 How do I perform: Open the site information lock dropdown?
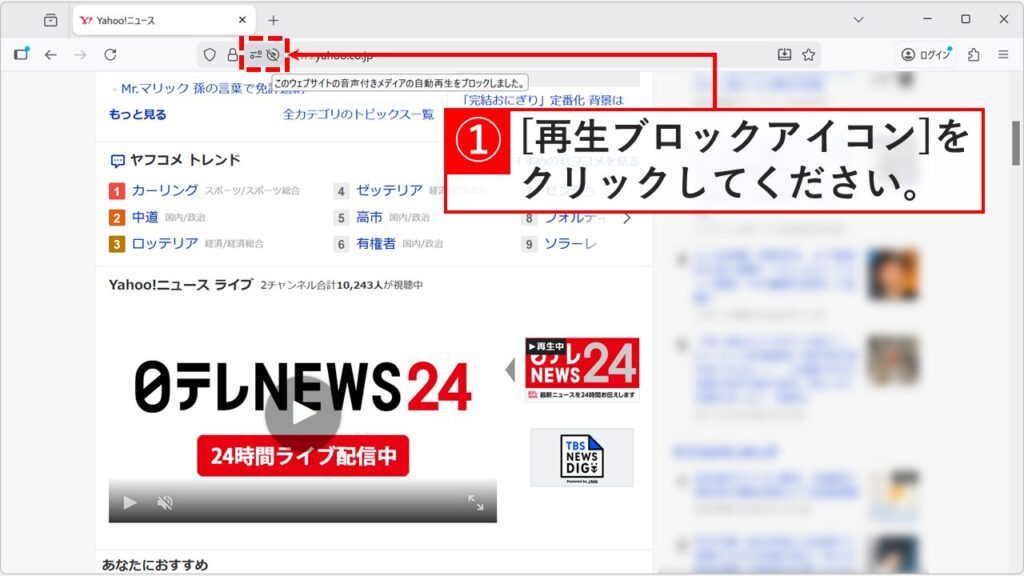click(233, 54)
